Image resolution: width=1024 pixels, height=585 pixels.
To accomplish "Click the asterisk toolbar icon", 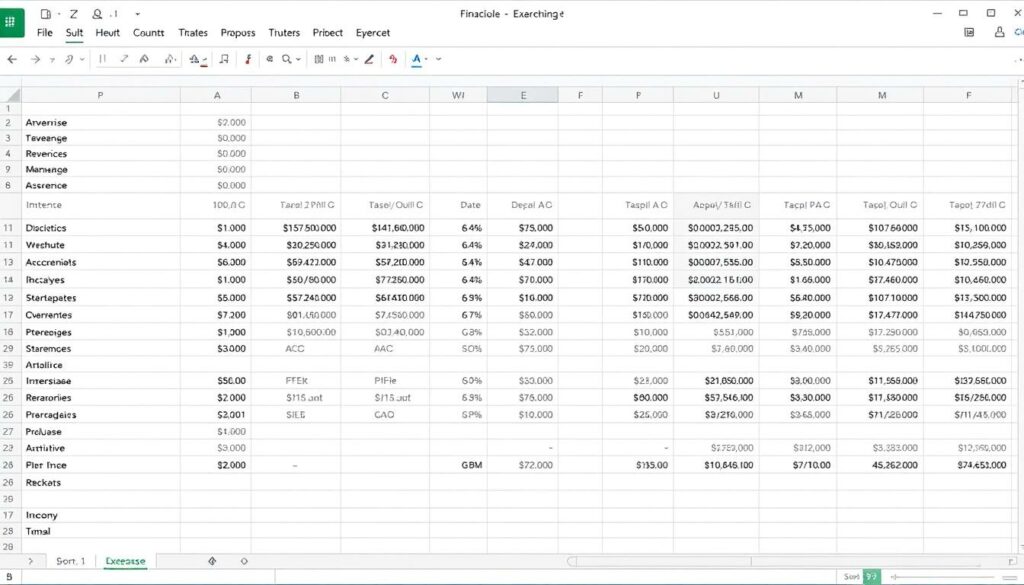I will pyautogui.click(x=347, y=59).
